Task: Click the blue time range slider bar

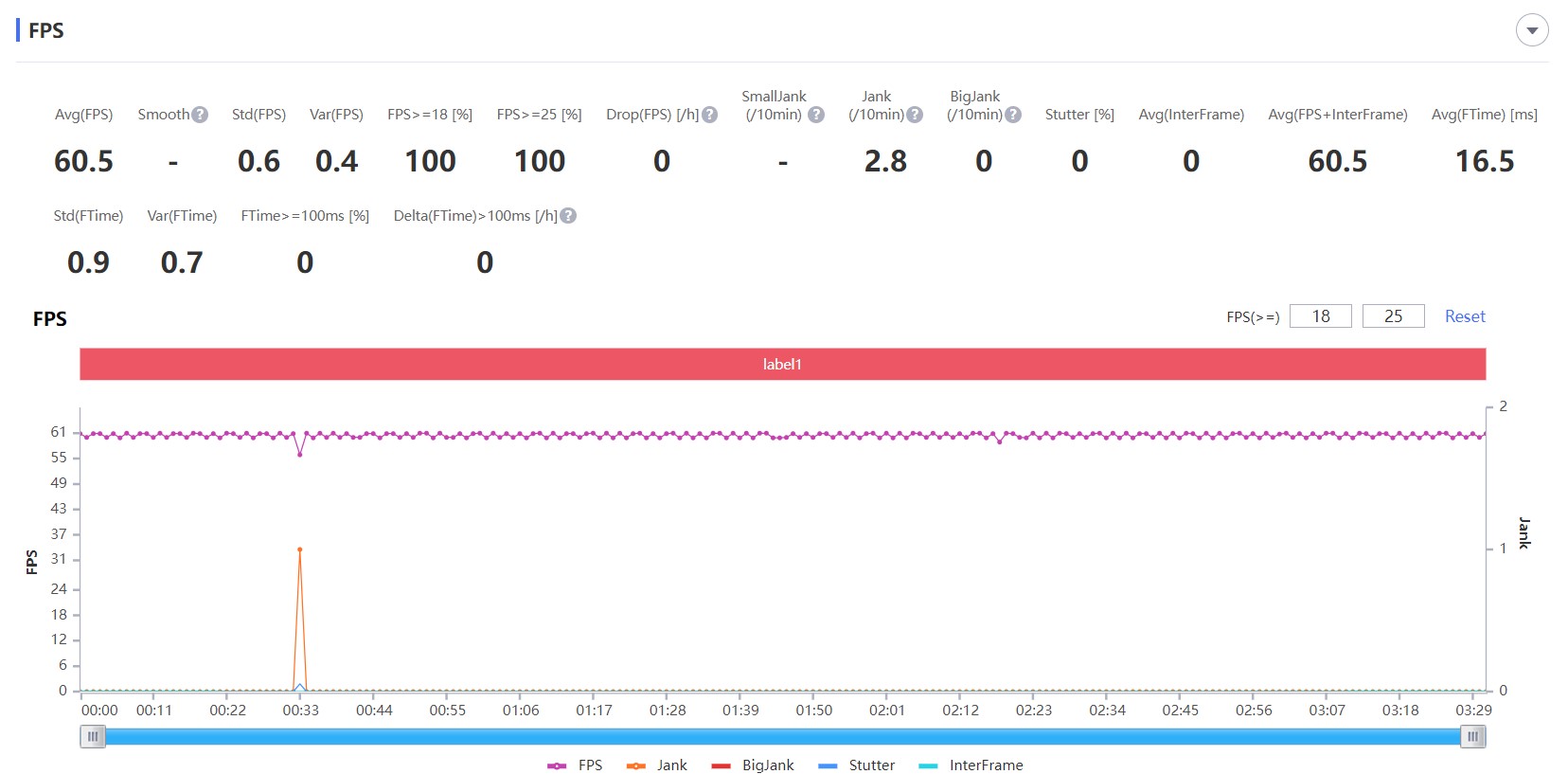Action: click(782, 736)
